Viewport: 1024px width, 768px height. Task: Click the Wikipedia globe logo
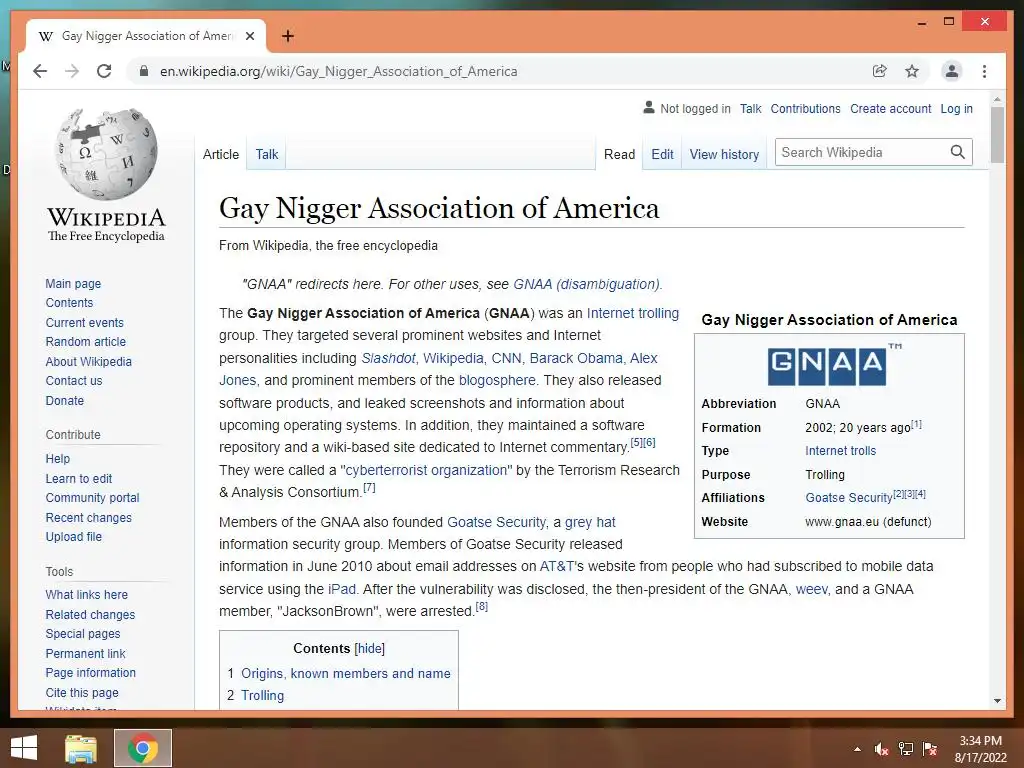tap(106, 153)
